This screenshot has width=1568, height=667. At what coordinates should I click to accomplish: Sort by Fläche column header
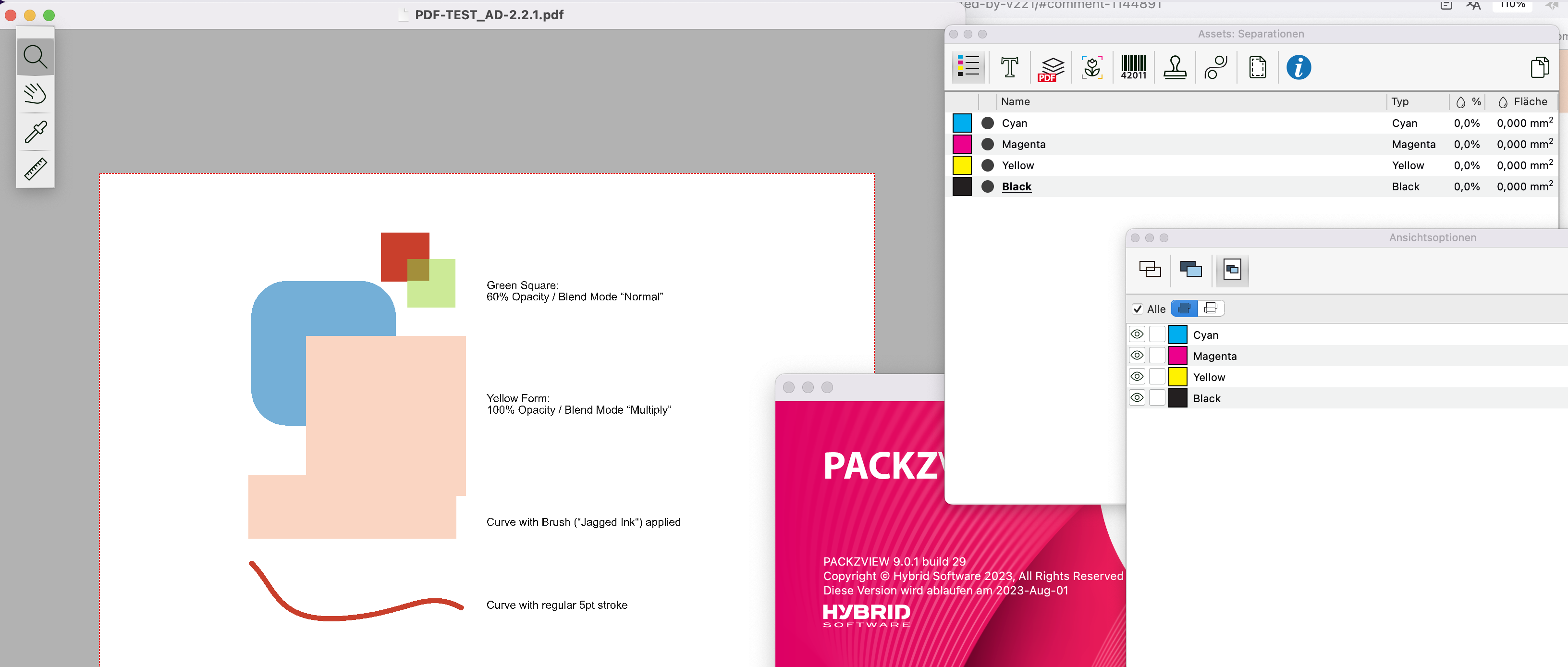1522,102
